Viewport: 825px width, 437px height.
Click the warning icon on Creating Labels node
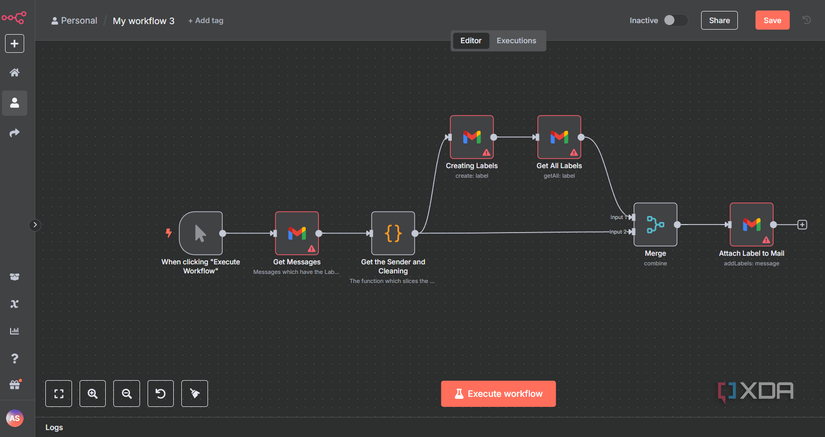487,153
